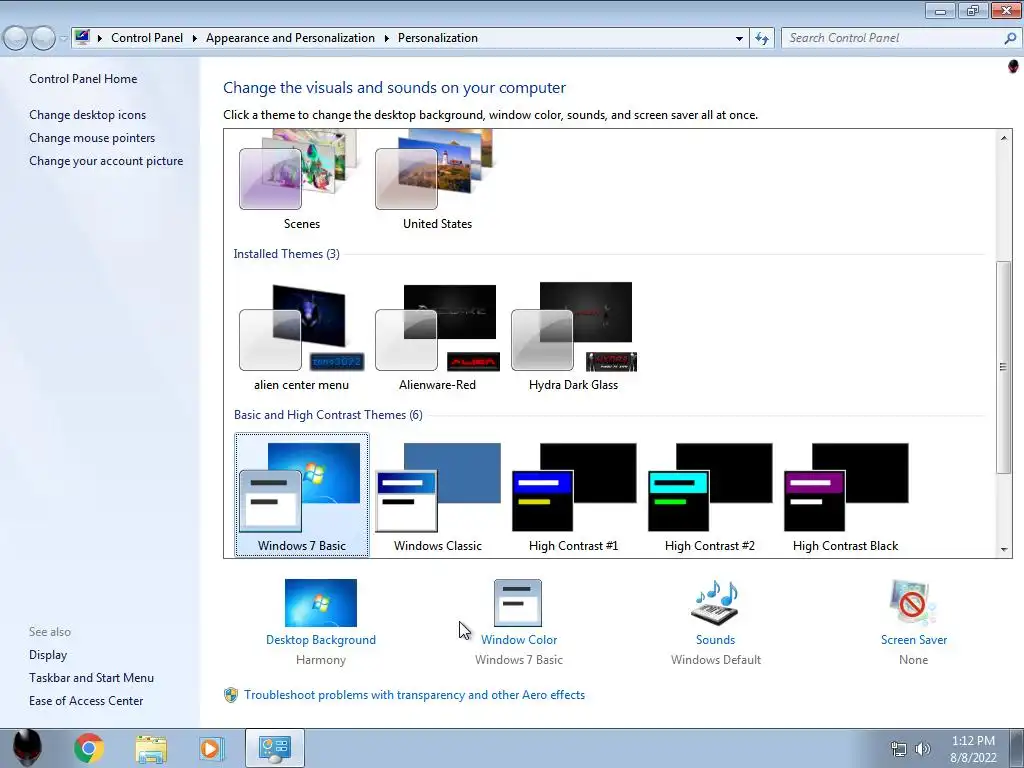
Task: Expand the arrow after Control Panel breadcrumb
Action: (195, 38)
